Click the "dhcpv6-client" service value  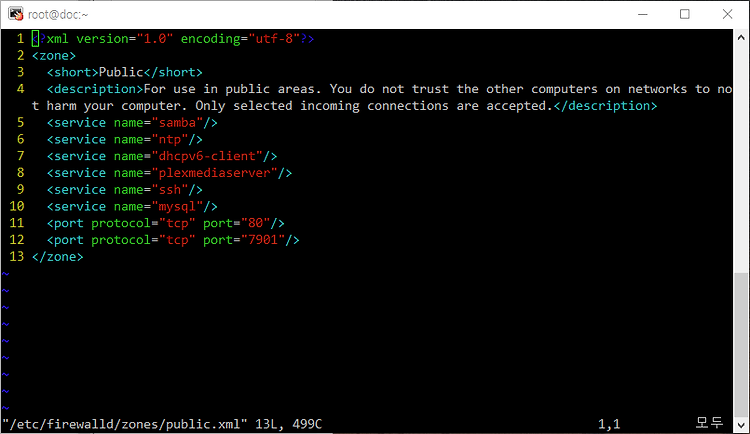(207, 156)
